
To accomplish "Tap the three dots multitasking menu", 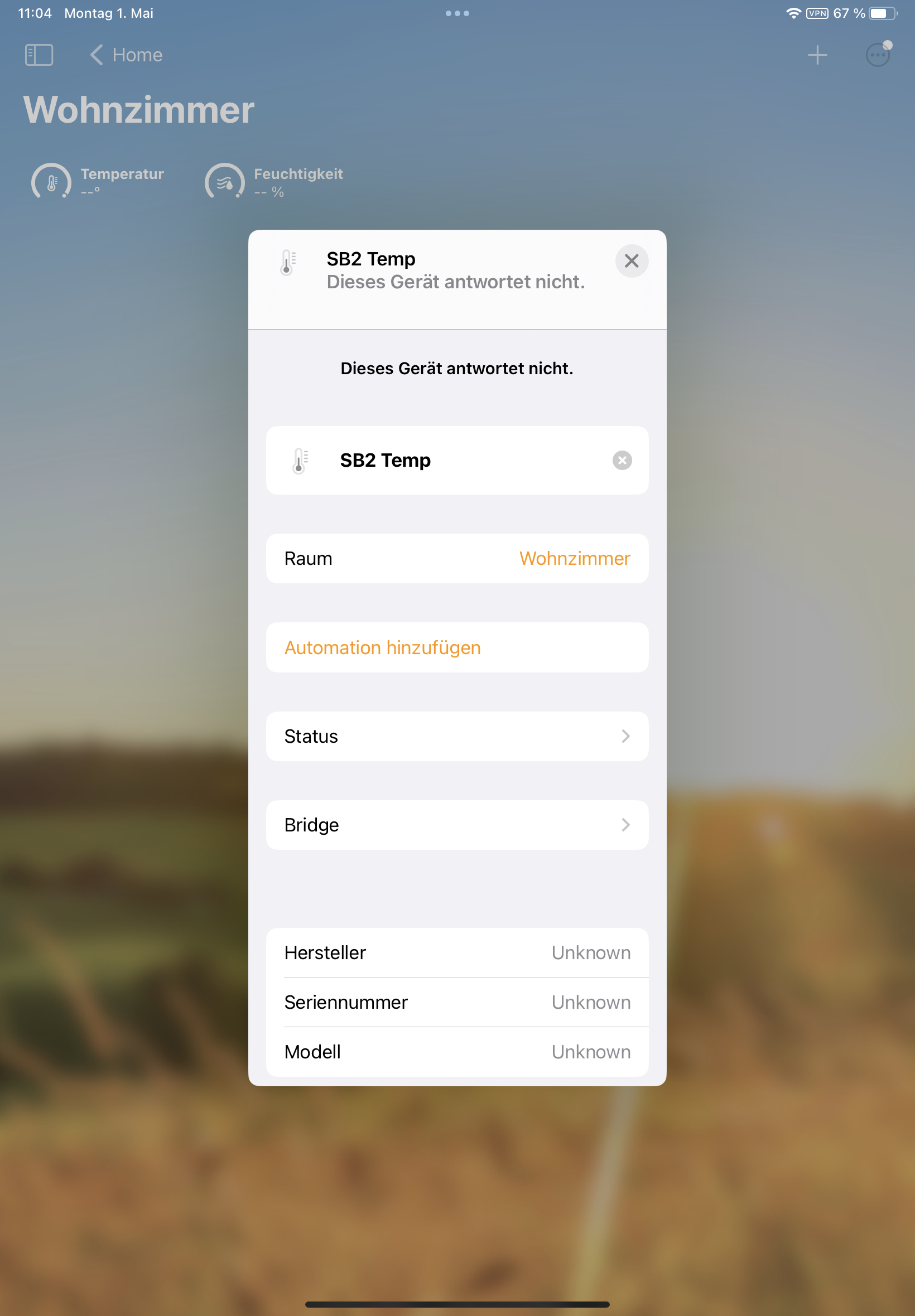I will (457, 13).
